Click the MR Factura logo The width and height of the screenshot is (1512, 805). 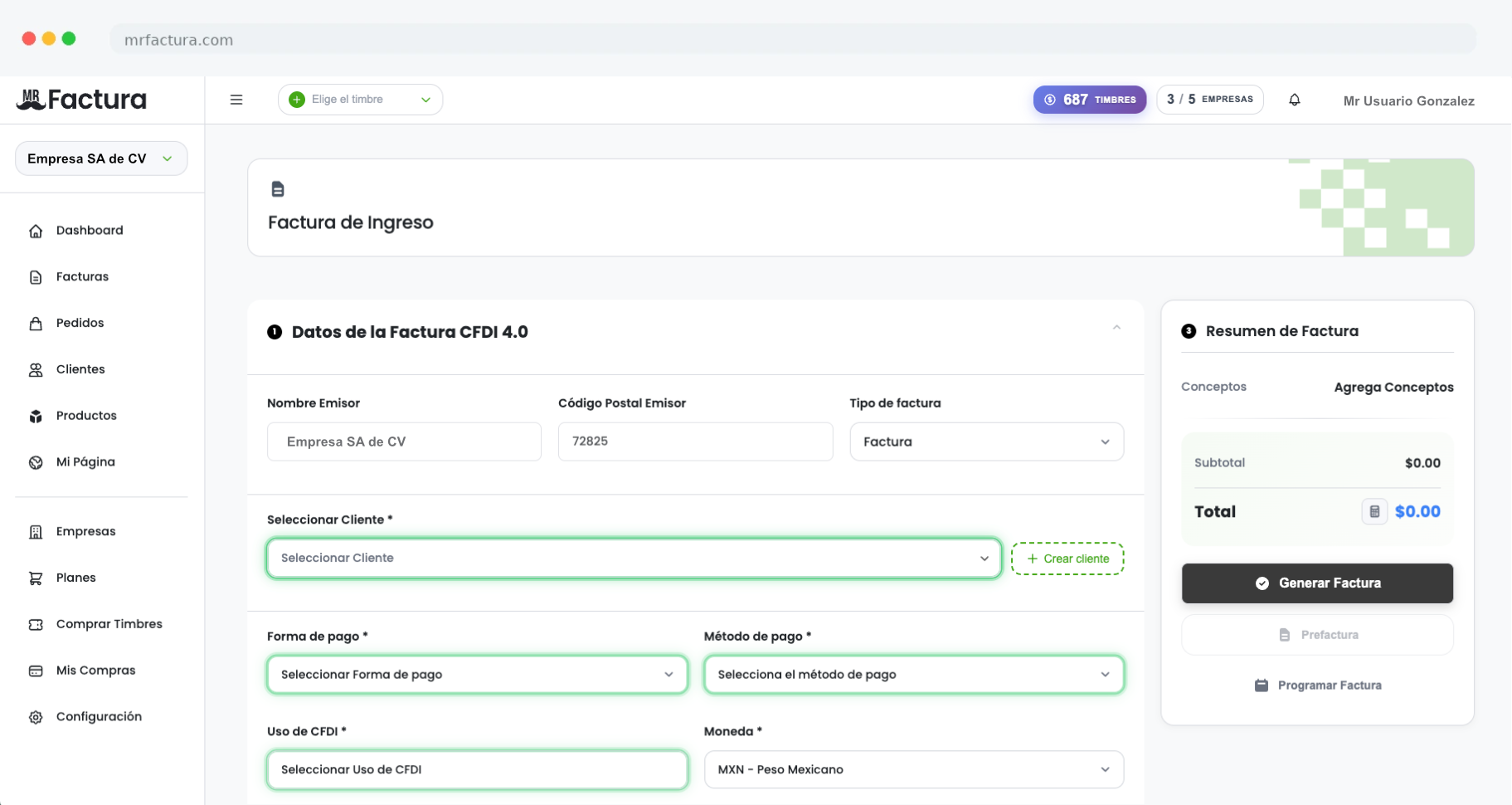click(x=81, y=100)
